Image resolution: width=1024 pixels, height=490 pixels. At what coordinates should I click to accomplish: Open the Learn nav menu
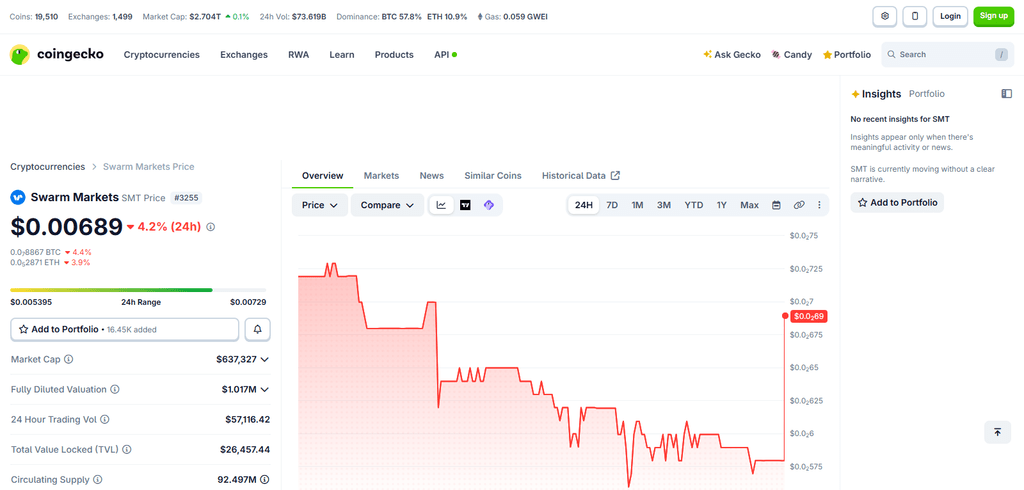pos(342,55)
